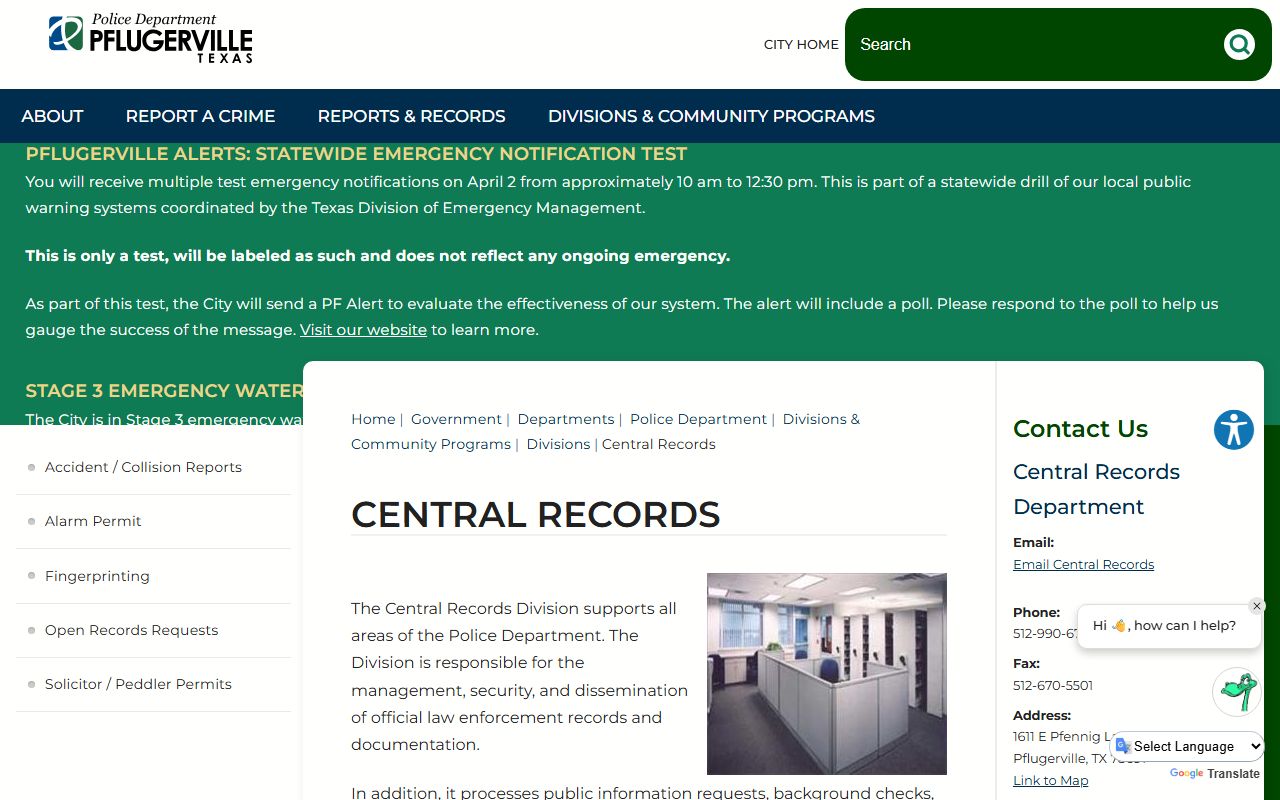Click the records office photo
Image resolution: width=1280 pixels, height=800 pixels.
(826, 673)
